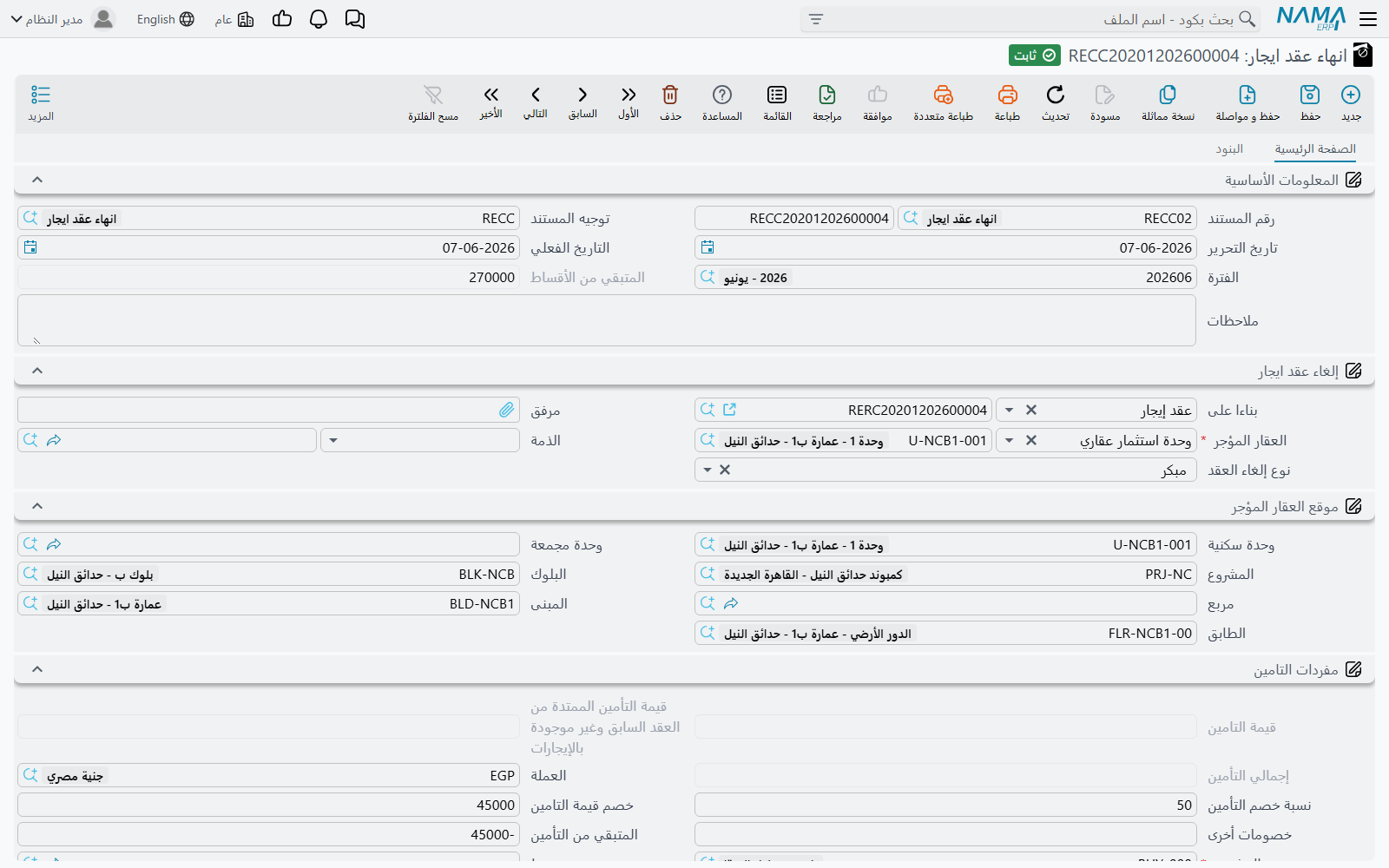Click the ثابت status badge

[1035, 56]
